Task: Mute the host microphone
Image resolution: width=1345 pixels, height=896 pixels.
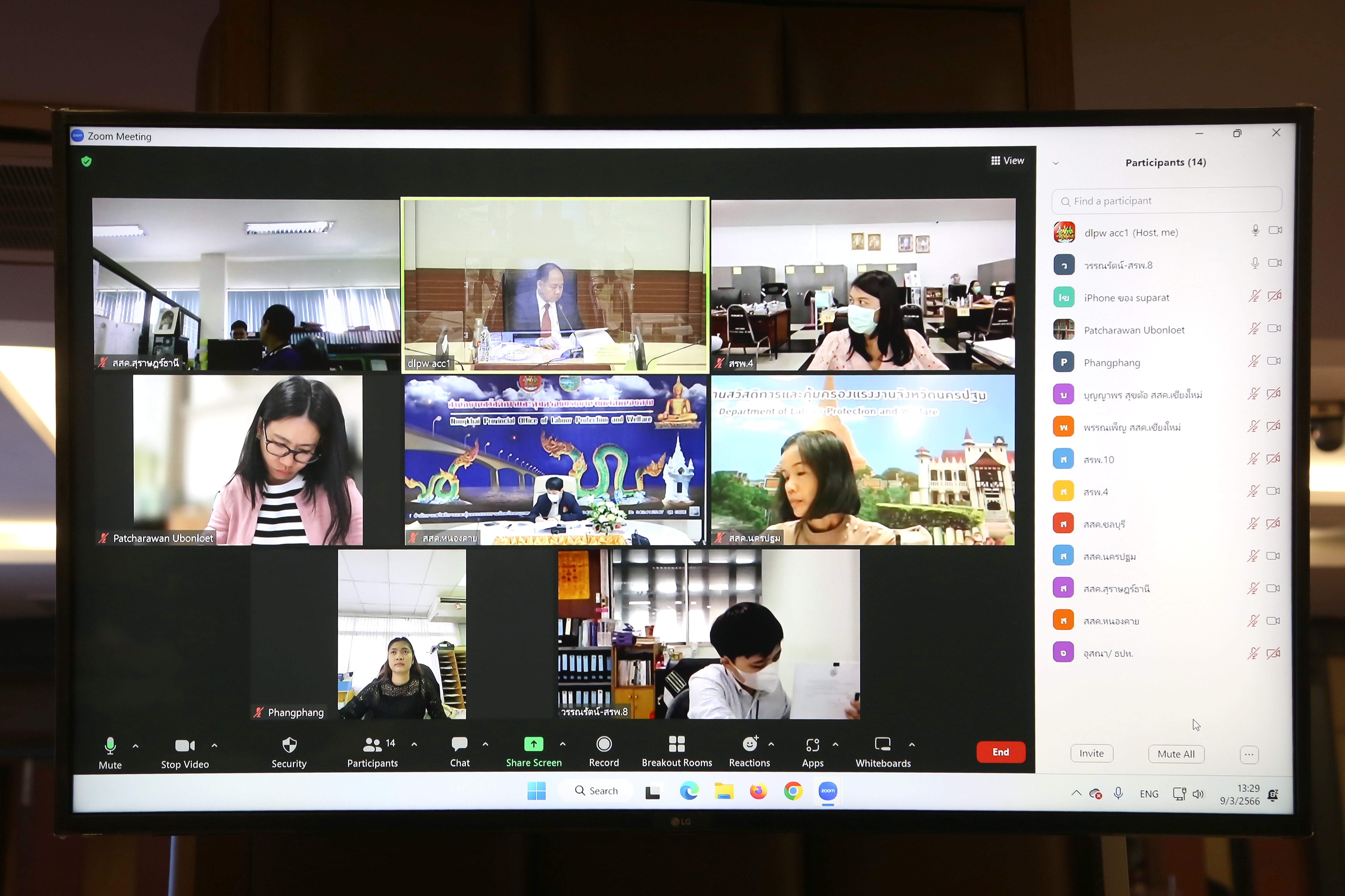Action: point(110,746)
